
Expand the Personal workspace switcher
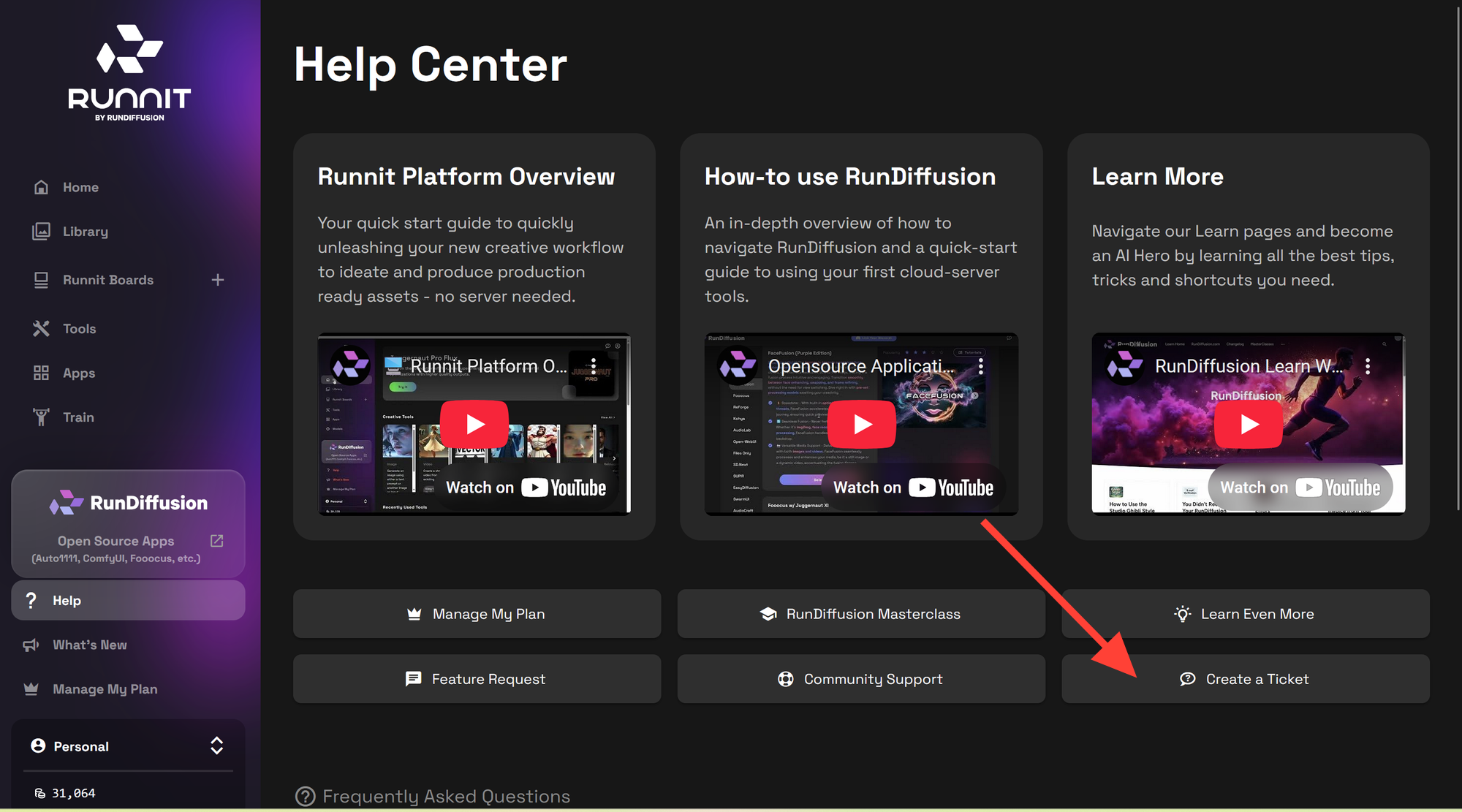pyautogui.click(x=216, y=745)
